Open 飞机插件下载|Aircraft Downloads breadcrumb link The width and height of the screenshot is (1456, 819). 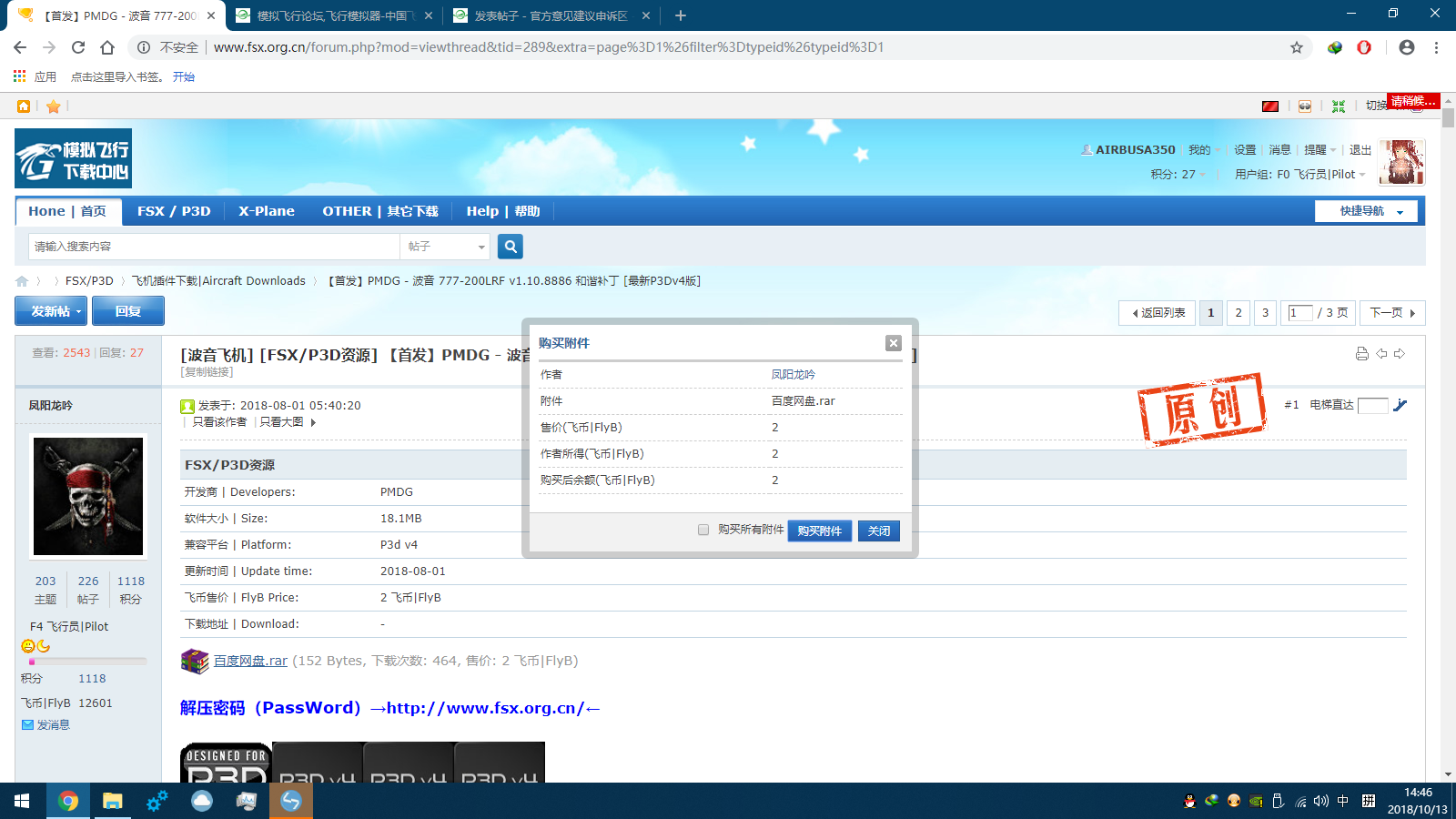pyautogui.click(x=218, y=281)
